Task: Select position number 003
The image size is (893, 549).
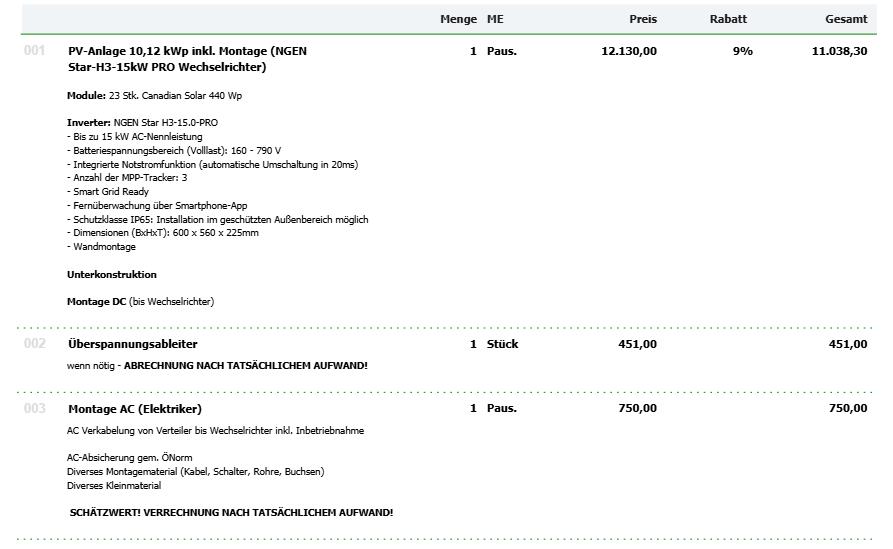Action: pyautogui.click(x=35, y=409)
